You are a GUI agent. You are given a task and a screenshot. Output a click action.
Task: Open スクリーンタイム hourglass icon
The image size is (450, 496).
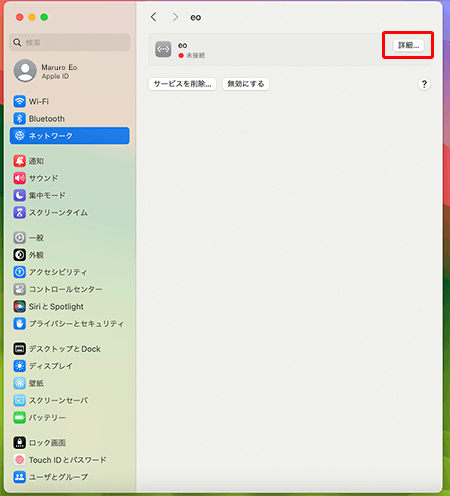tap(19, 212)
